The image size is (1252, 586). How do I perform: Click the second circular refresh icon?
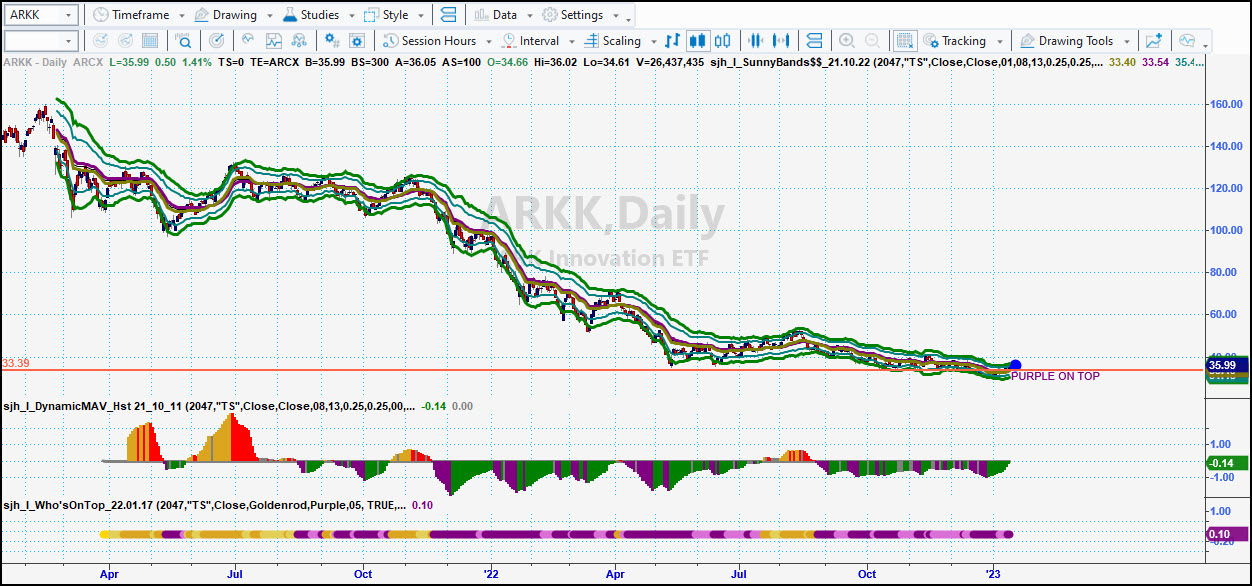(125, 41)
